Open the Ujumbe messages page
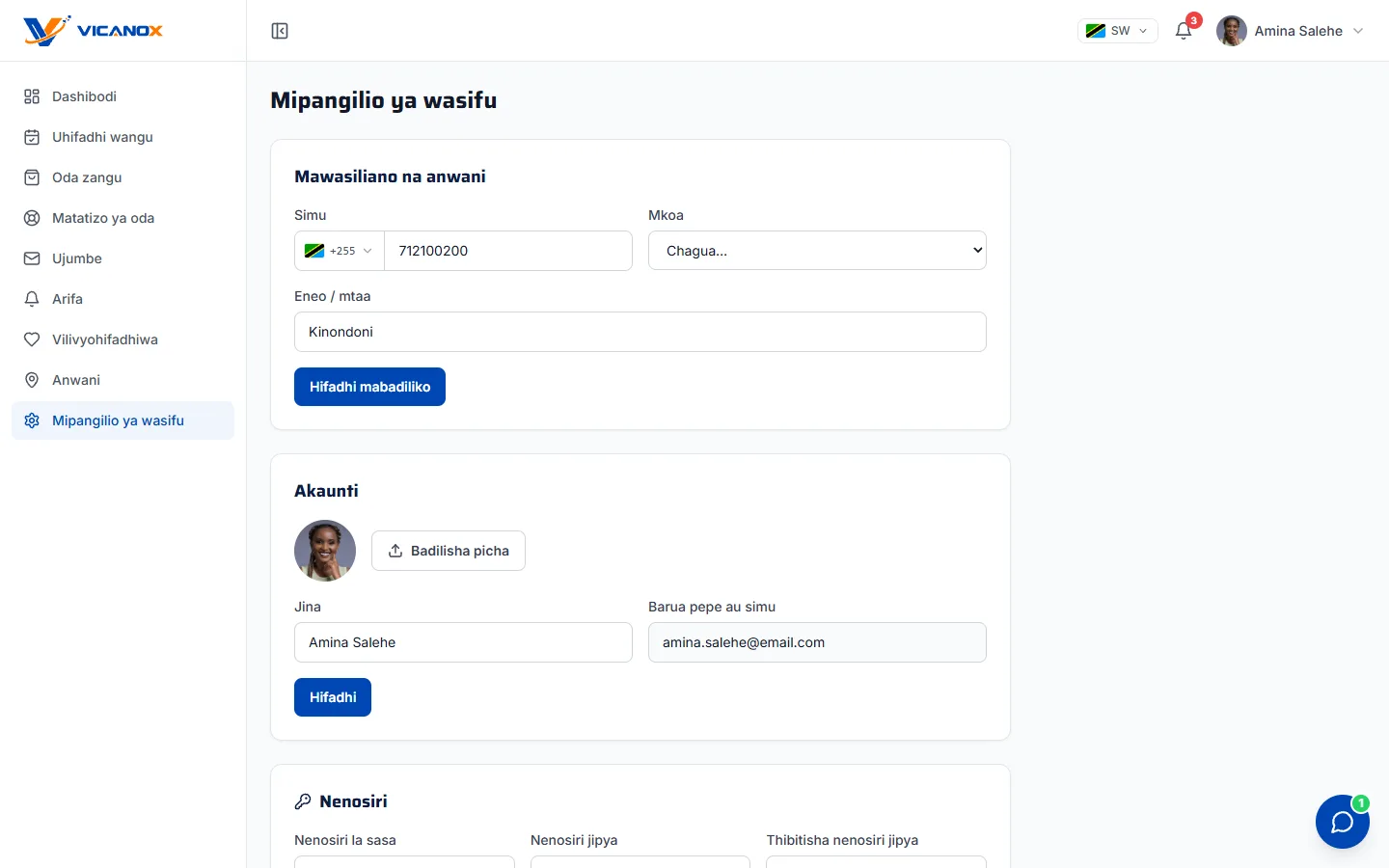Image resolution: width=1389 pixels, height=868 pixels. pos(123,258)
